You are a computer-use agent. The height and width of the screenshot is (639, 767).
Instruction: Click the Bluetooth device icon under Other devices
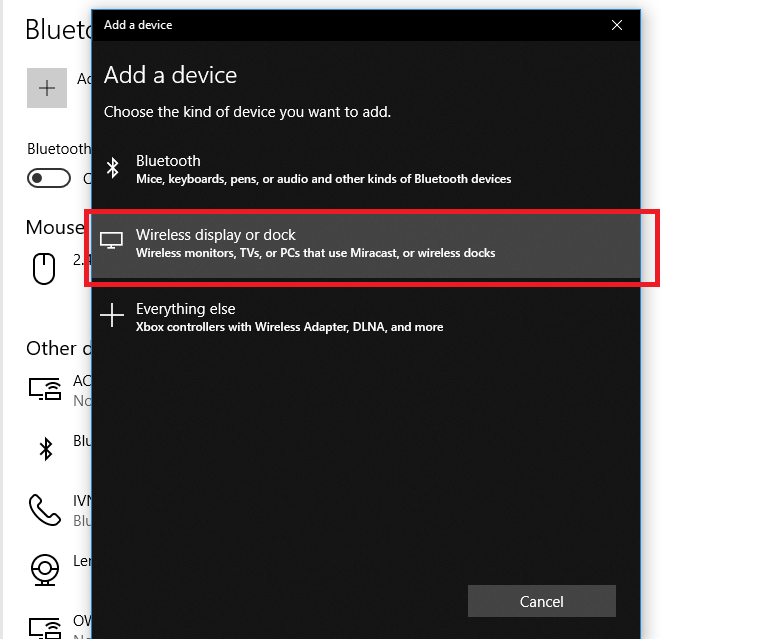[46, 449]
